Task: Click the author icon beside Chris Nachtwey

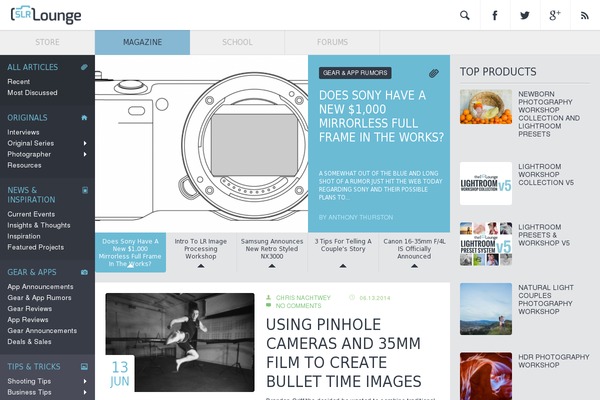Action: [269, 297]
